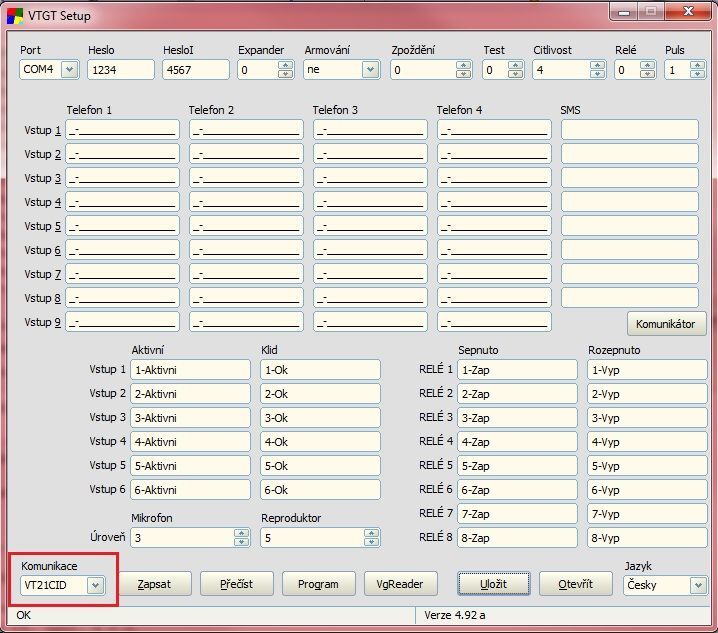The height and width of the screenshot is (633, 718).
Task: Open VgReader
Action: (399, 584)
